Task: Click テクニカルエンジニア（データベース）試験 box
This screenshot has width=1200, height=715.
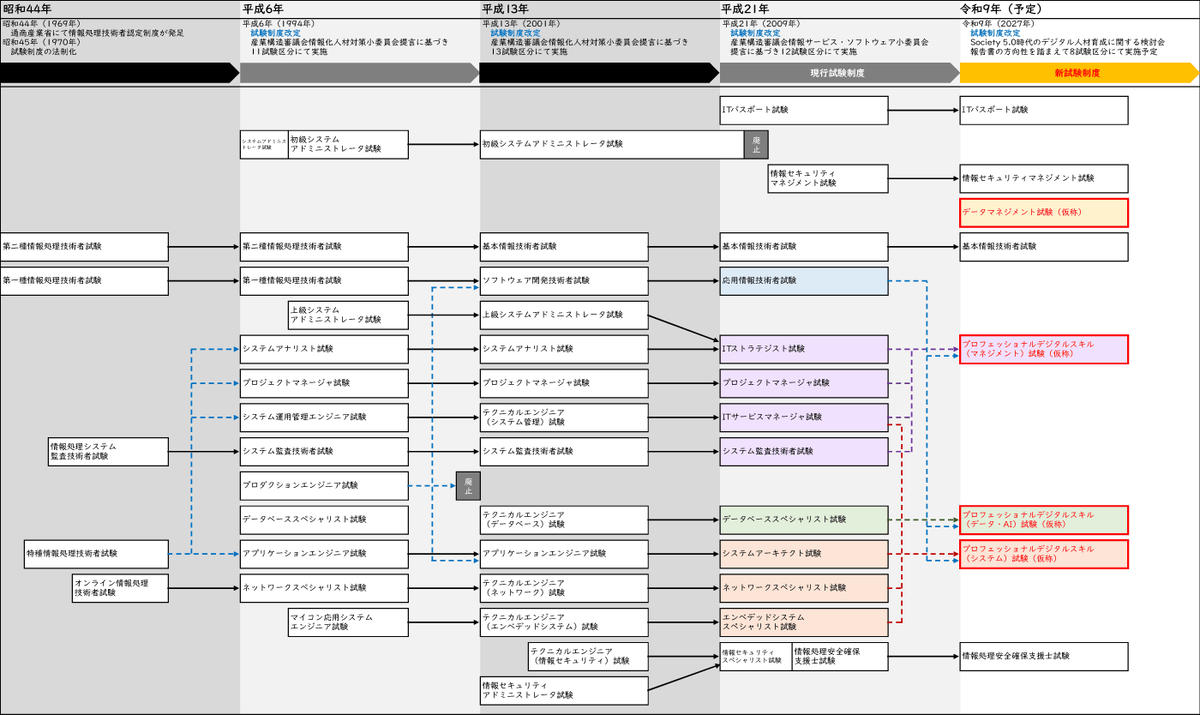Action: coord(564,519)
